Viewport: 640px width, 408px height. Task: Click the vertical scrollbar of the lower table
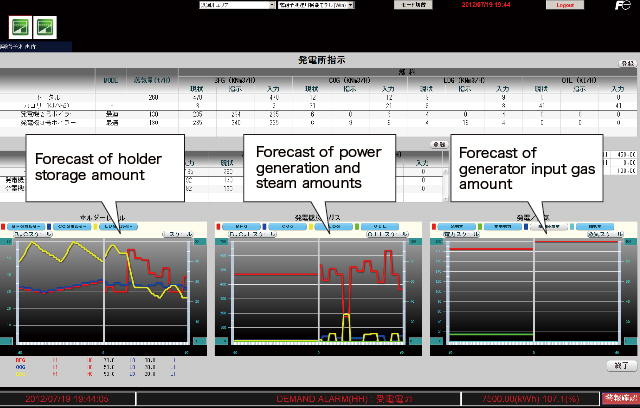(x=445, y=185)
